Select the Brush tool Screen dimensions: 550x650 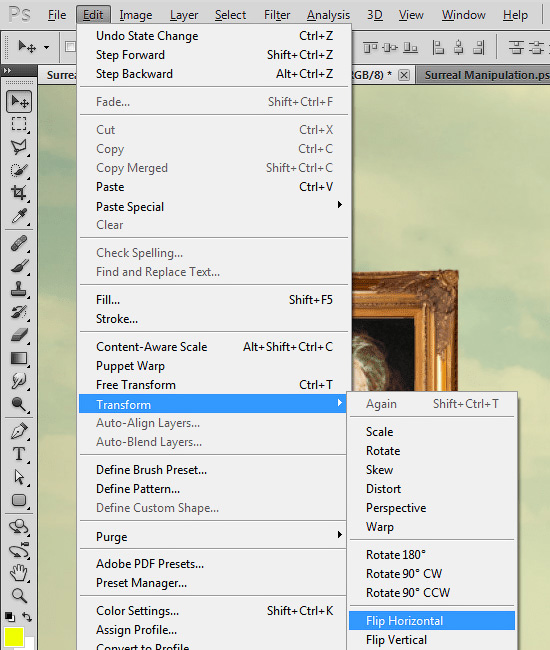pos(19,266)
